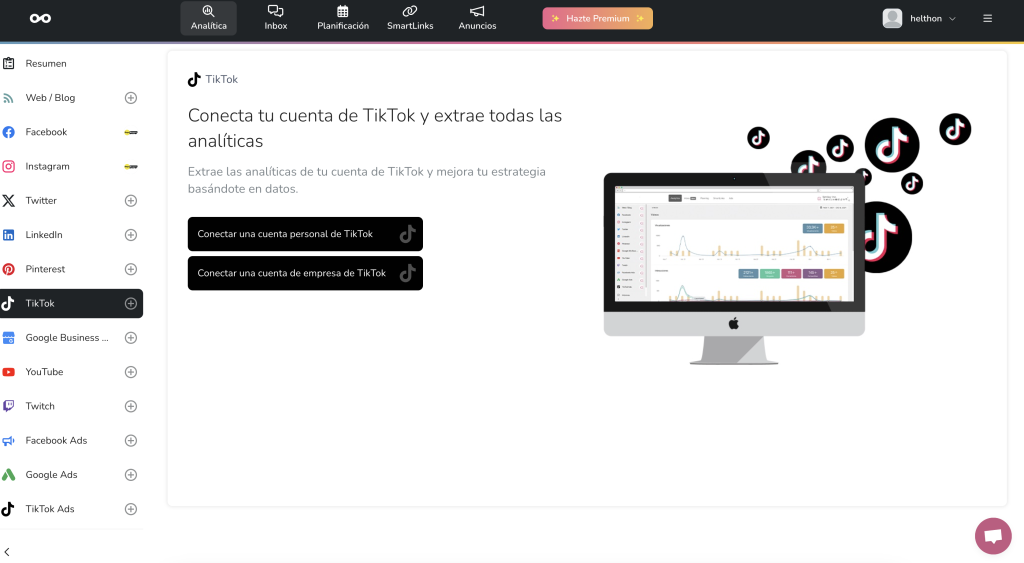
Task: Add a Web / Blog connection
Action: 131,98
